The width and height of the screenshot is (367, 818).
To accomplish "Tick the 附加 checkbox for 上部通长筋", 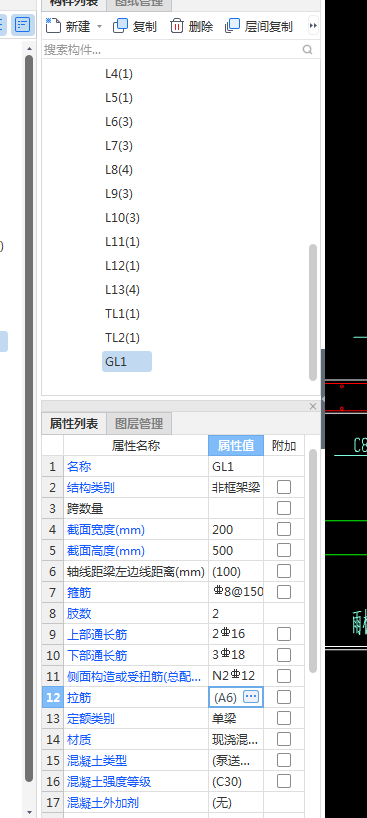I will click(284, 634).
